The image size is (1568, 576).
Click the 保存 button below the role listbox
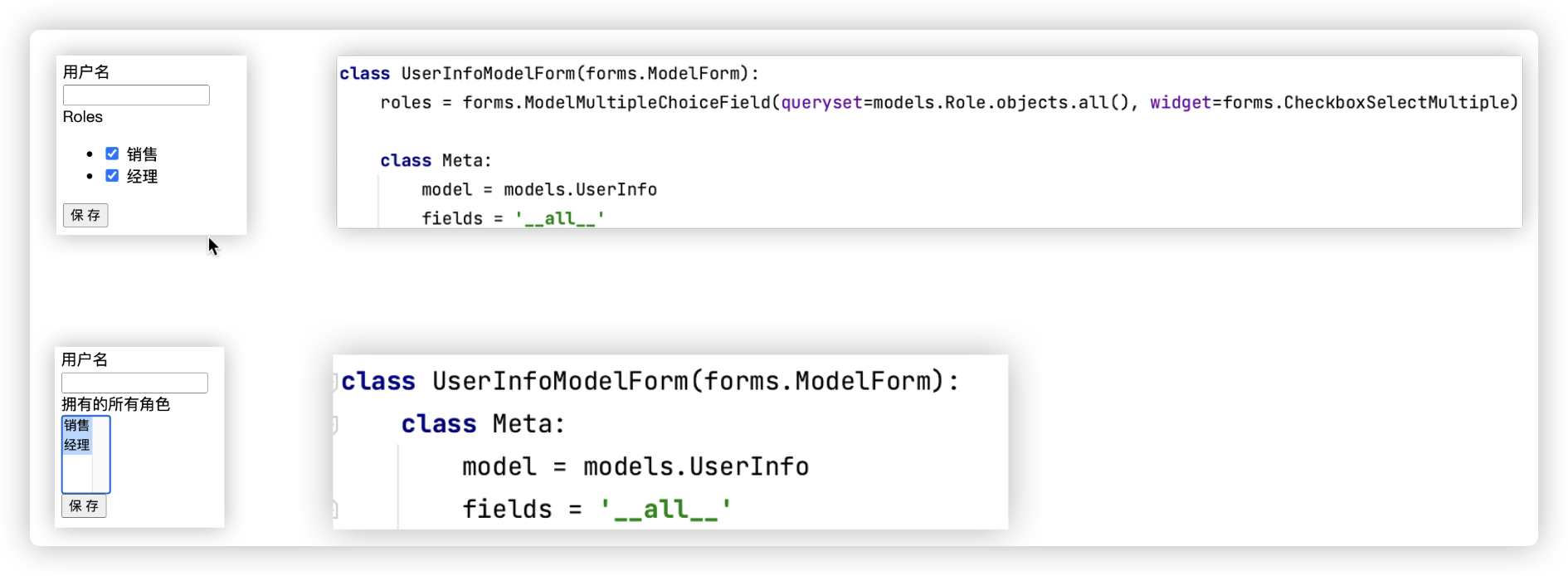pyautogui.click(x=84, y=505)
